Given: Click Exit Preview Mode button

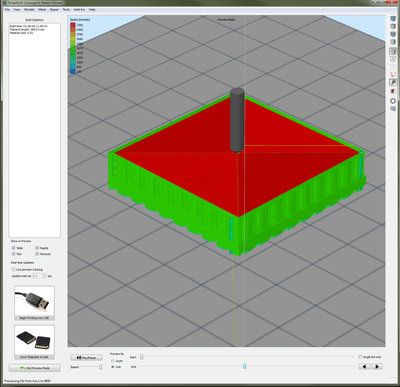Looking at the screenshot, I should [x=35, y=368].
